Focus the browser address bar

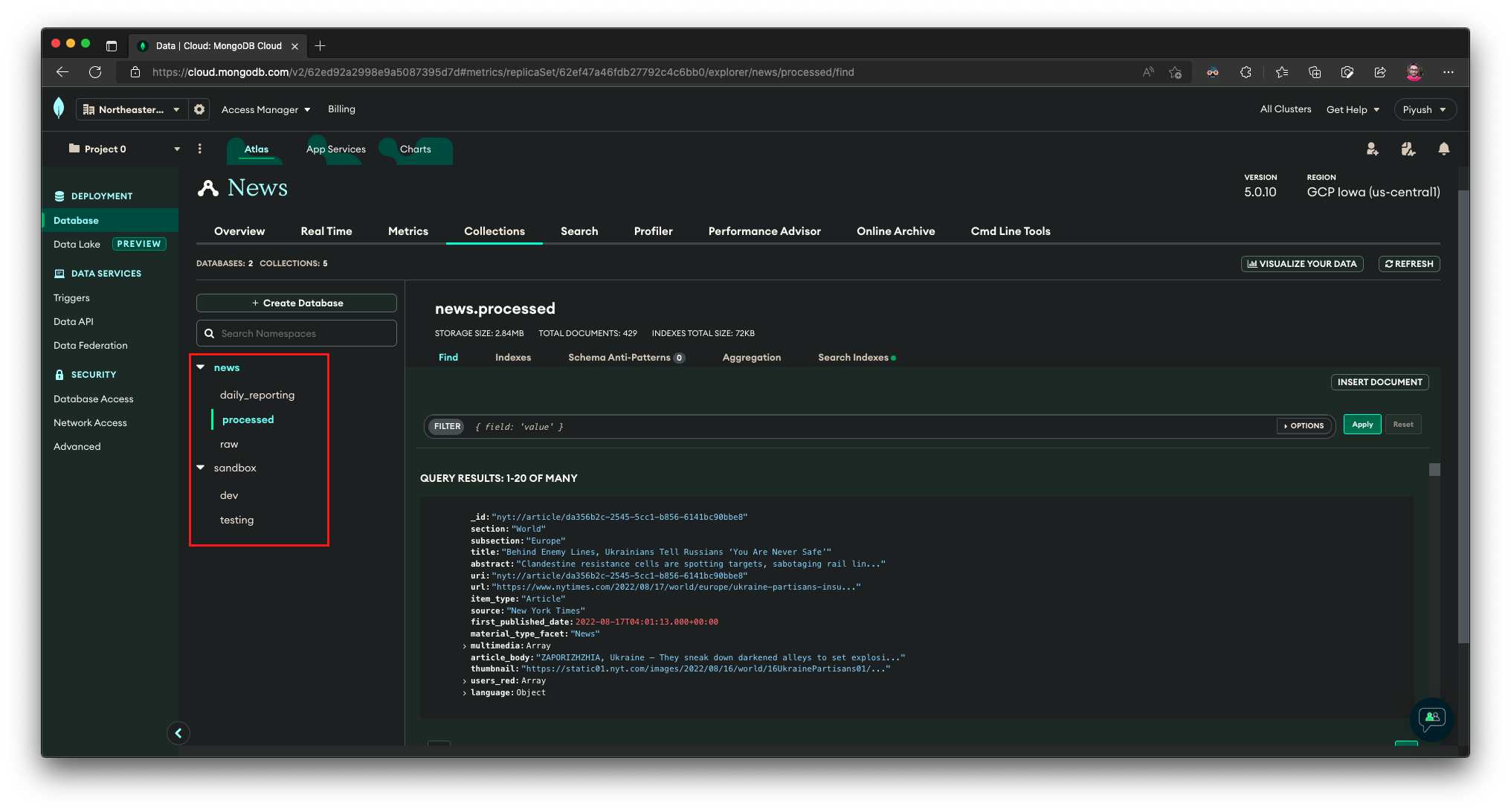click(639, 72)
